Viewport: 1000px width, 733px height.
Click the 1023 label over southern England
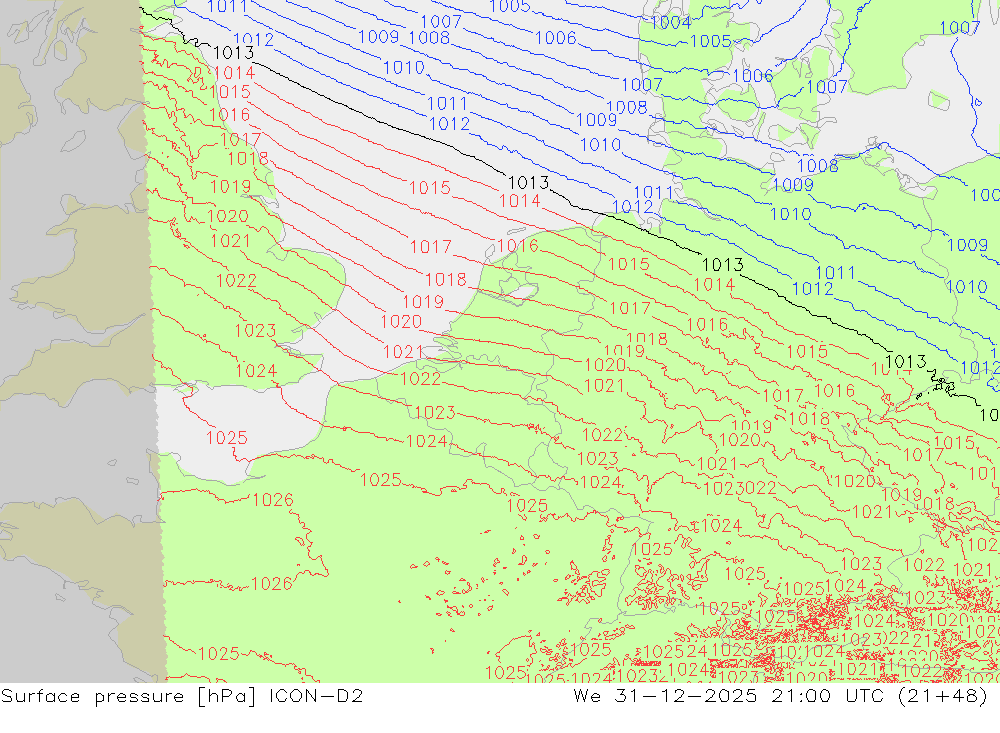point(255,330)
